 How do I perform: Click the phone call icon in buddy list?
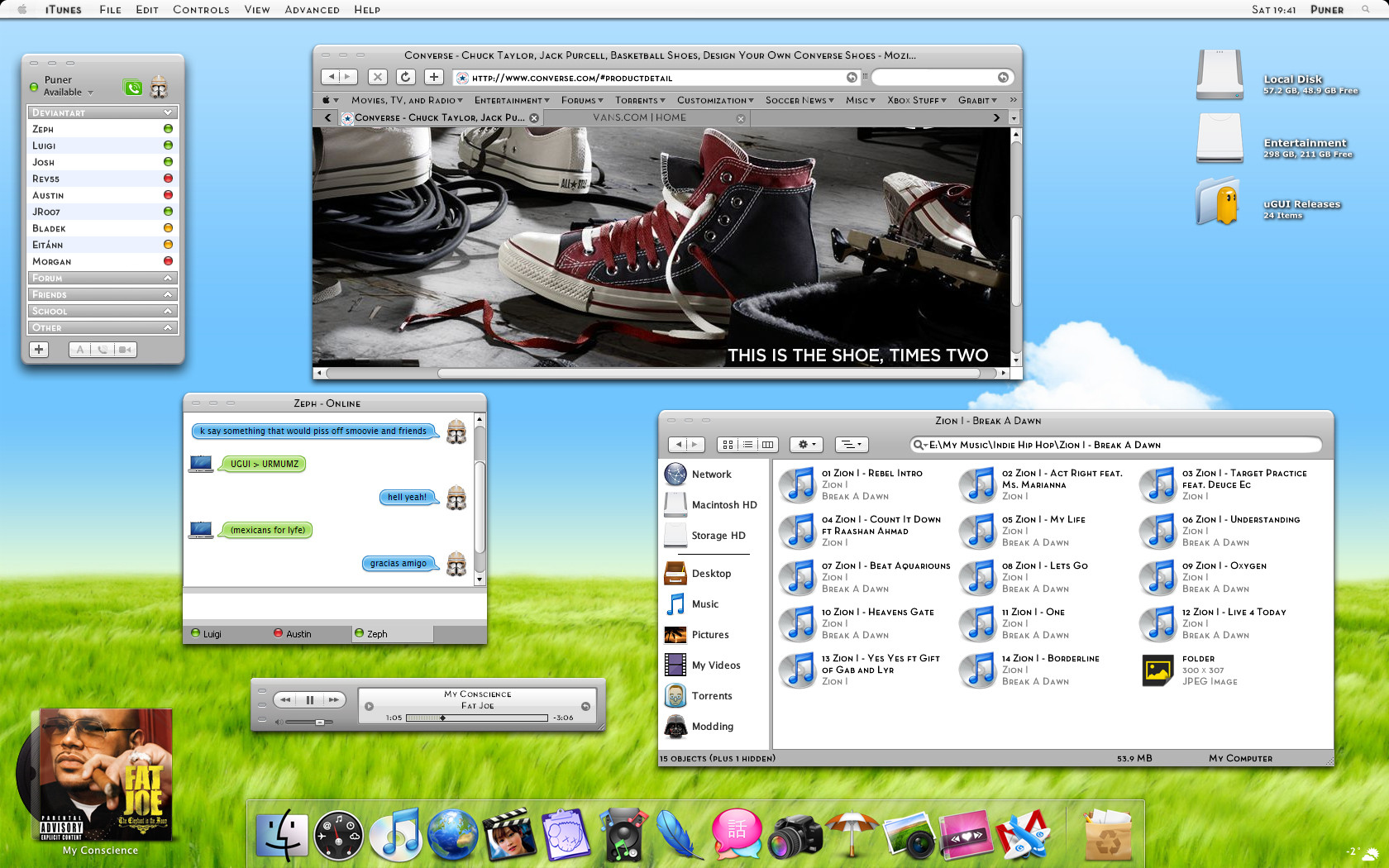tap(132, 88)
